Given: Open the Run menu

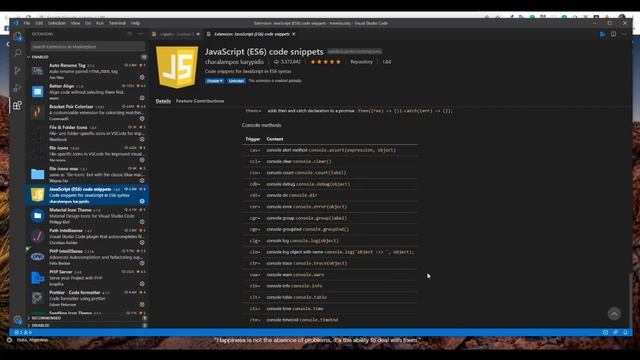Looking at the screenshot, I should pos(100,23).
